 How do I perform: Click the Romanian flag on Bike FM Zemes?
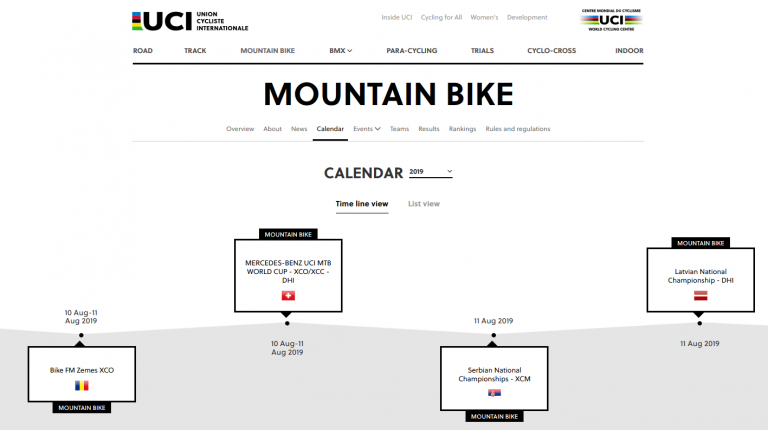[82, 386]
